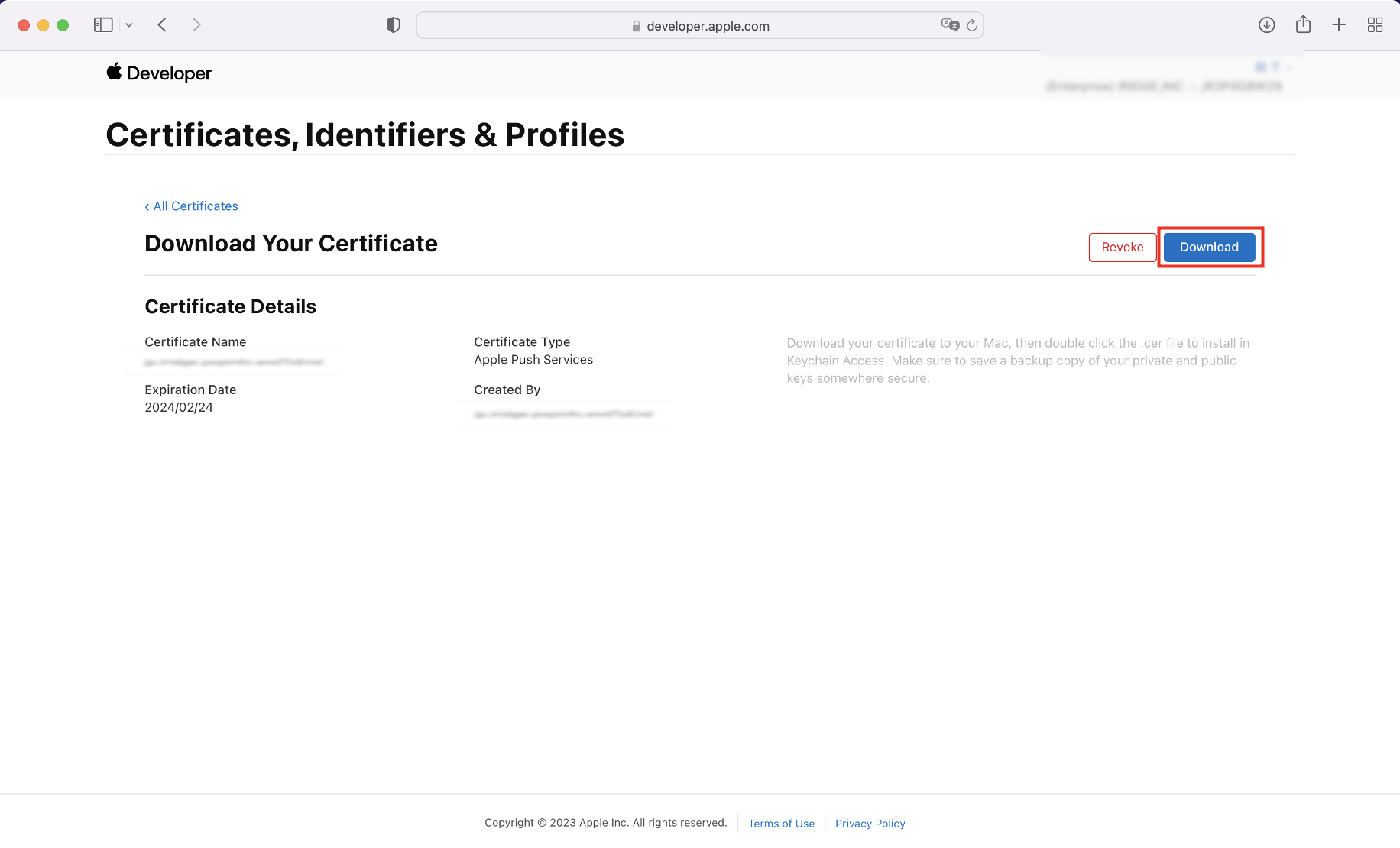
Task: Open the privacy report shield icon
Action: (393, 25)
